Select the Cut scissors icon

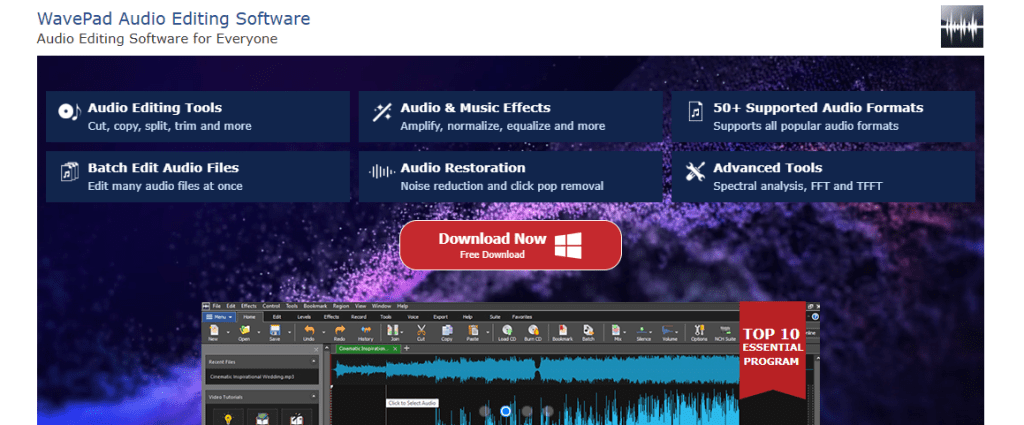[x=421, y=330]
